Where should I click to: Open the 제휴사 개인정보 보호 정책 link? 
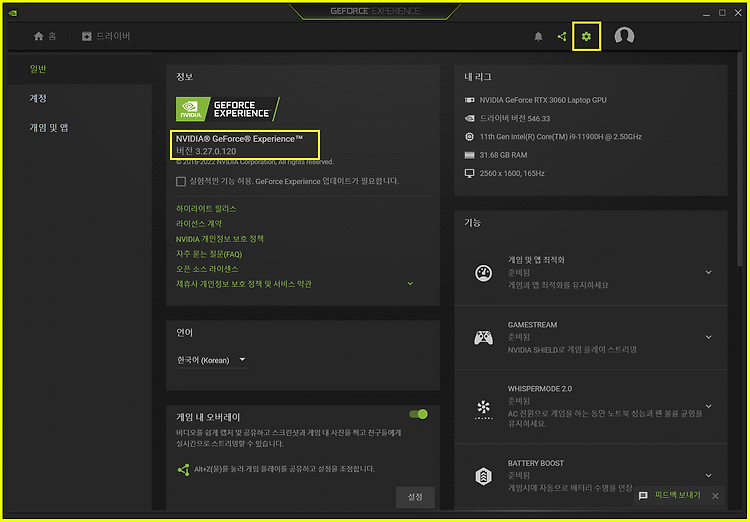tap(244, 284)
